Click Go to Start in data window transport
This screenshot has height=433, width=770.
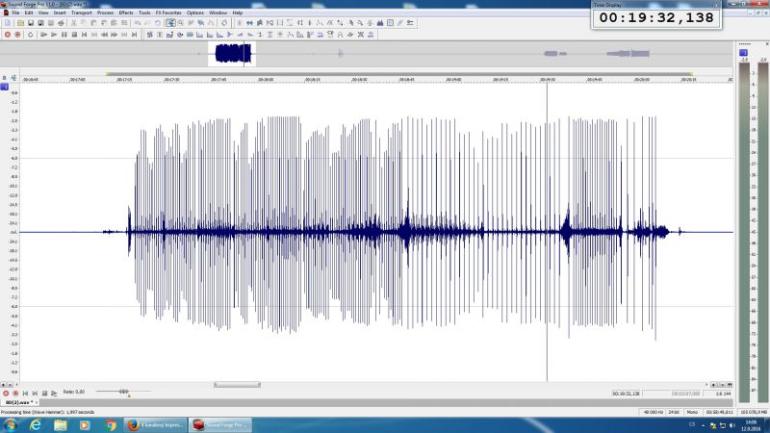click(25, 394)
